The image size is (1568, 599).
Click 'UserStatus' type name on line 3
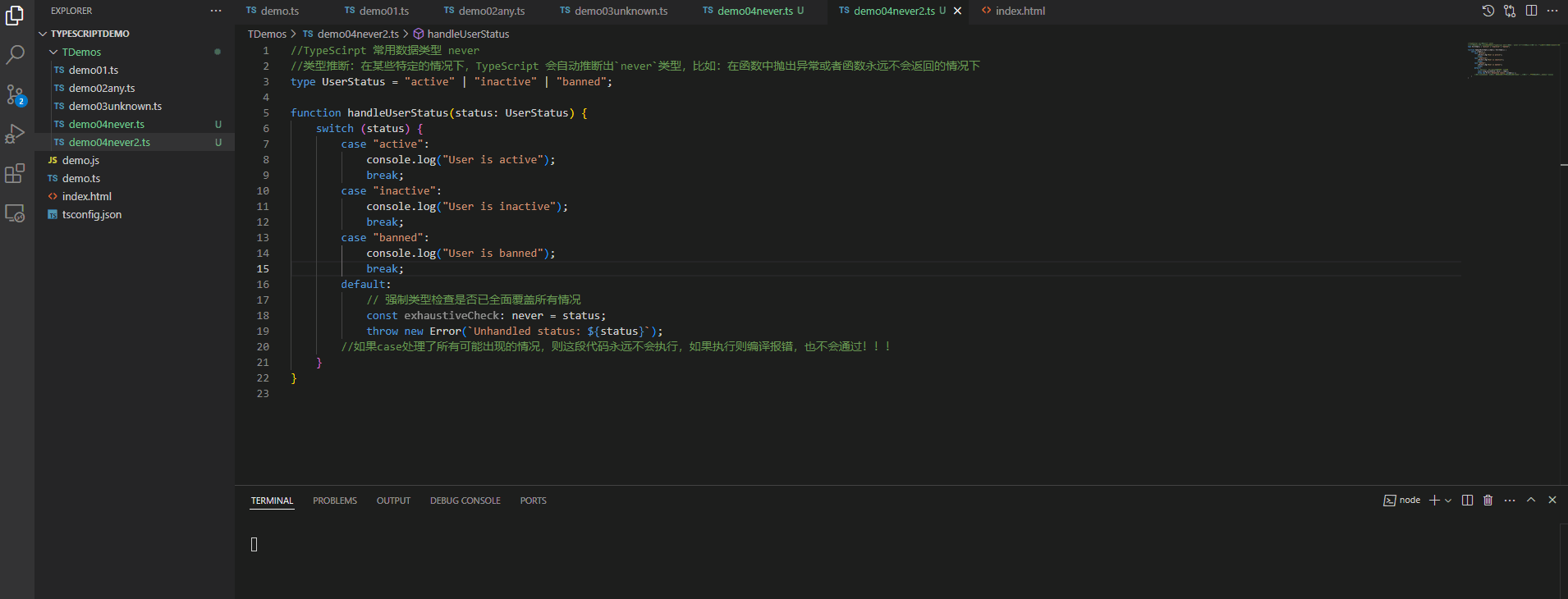pos(353,81)
